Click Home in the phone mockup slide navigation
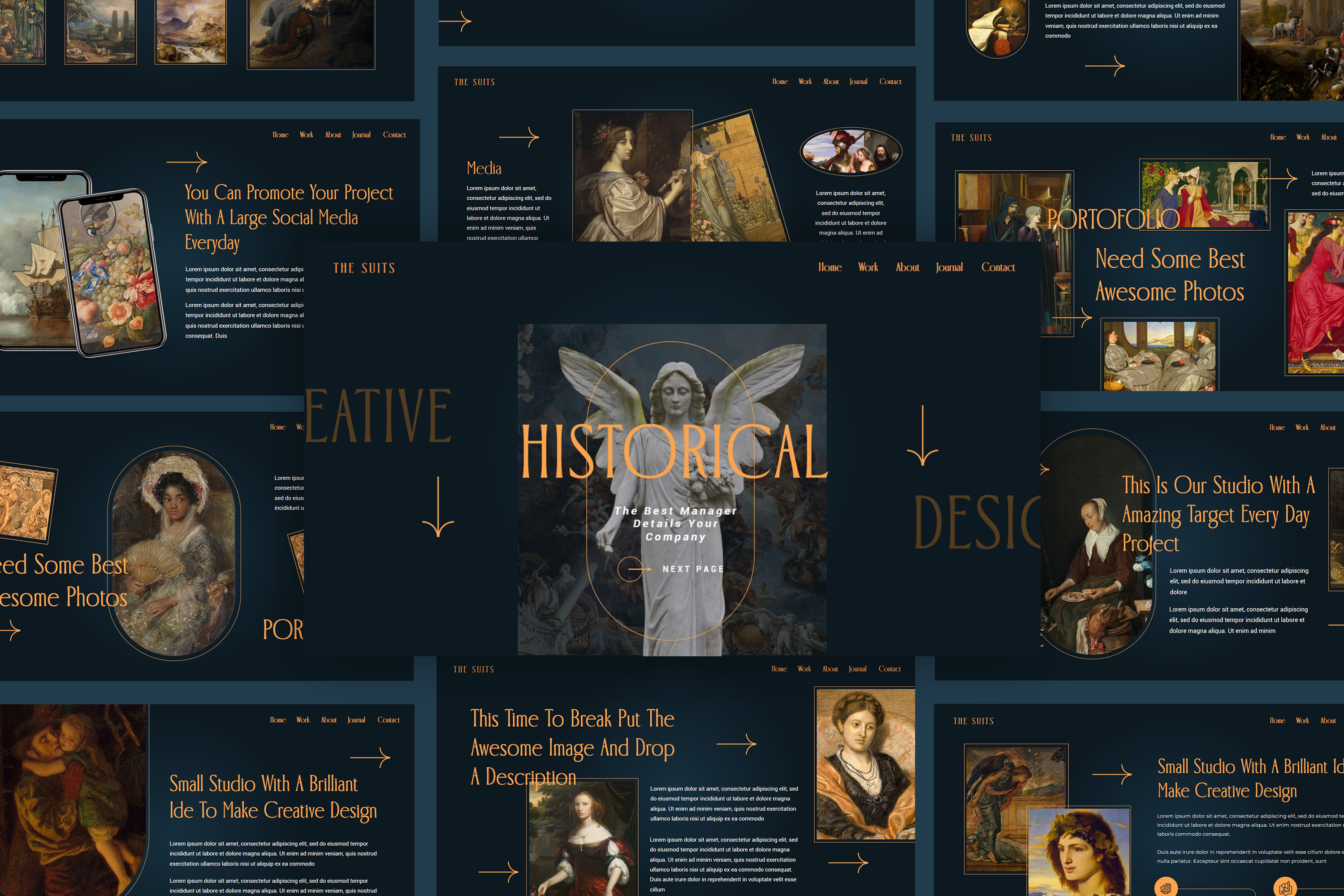Screen dimensions: 1344x896 (280, 135)
